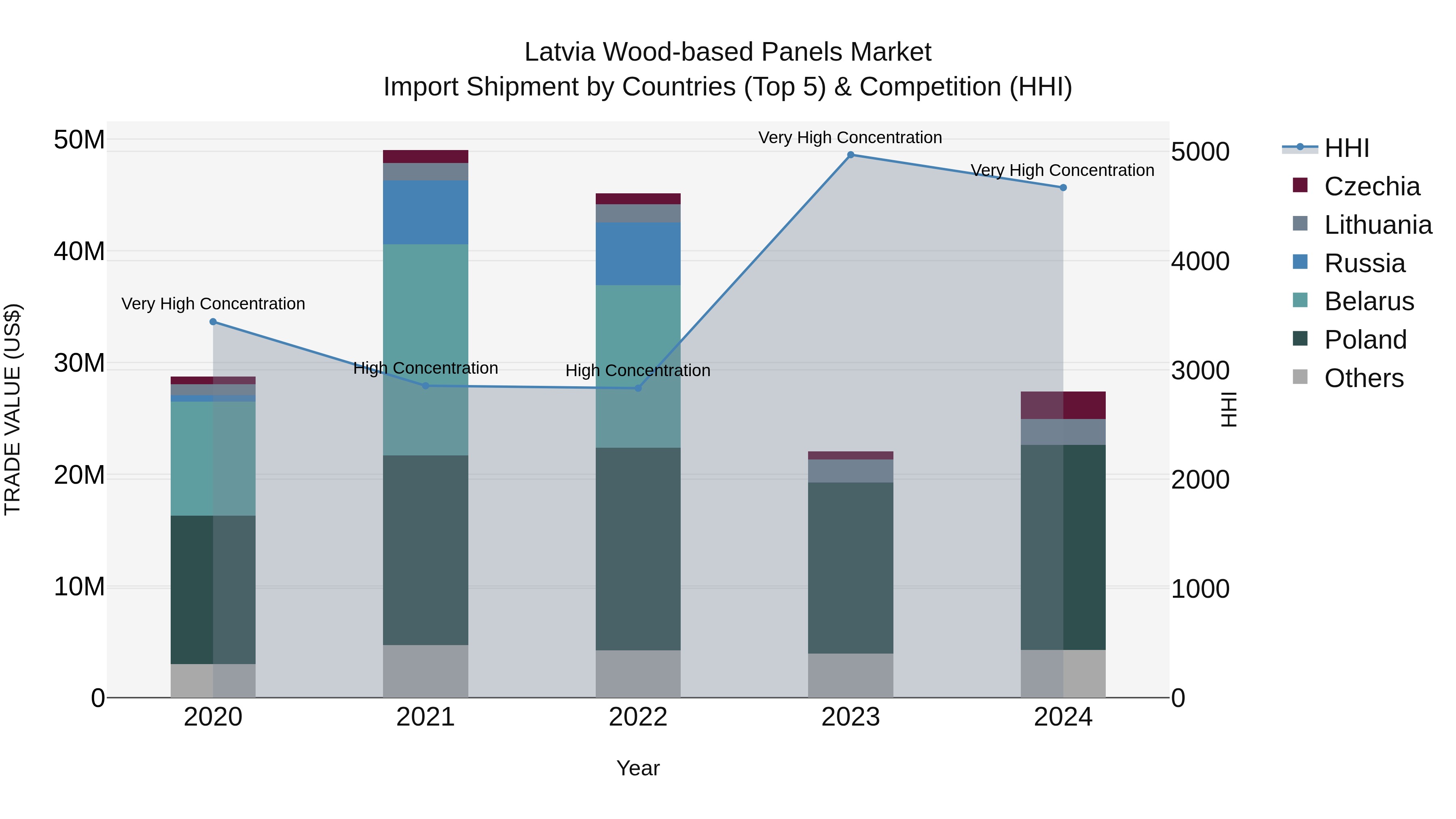
Task: Toggle the Poland legend label
Action: click(1365, 340)
